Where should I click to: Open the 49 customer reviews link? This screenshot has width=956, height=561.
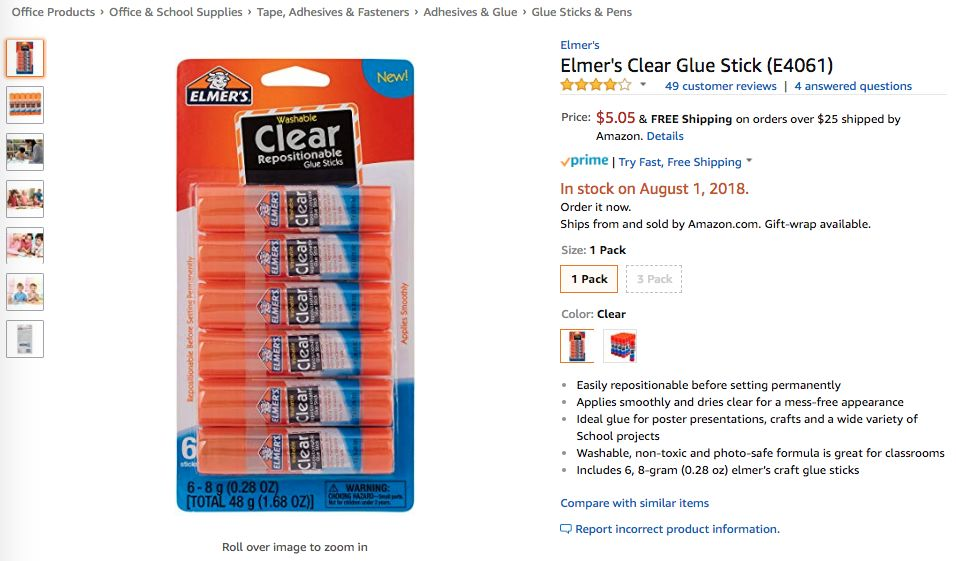pos(721,86)
